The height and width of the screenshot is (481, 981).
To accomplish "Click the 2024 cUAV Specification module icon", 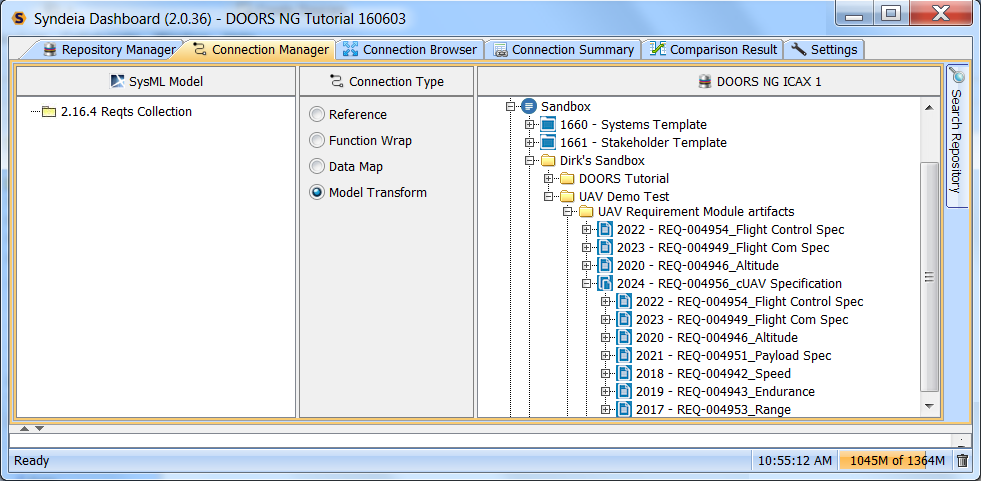I will pyautogui.click(x=605, y=283).
